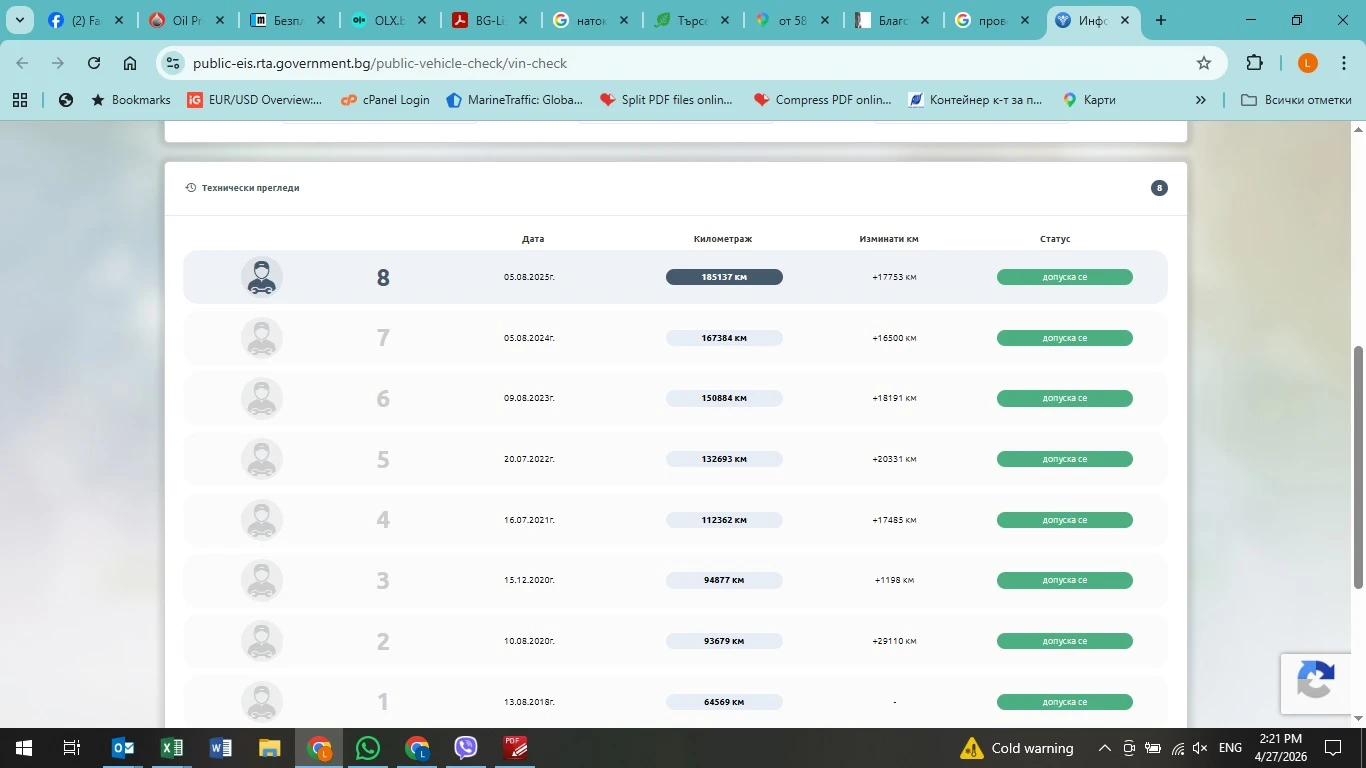Open the MarineTraffic bookmark

(x=514, y=100)
